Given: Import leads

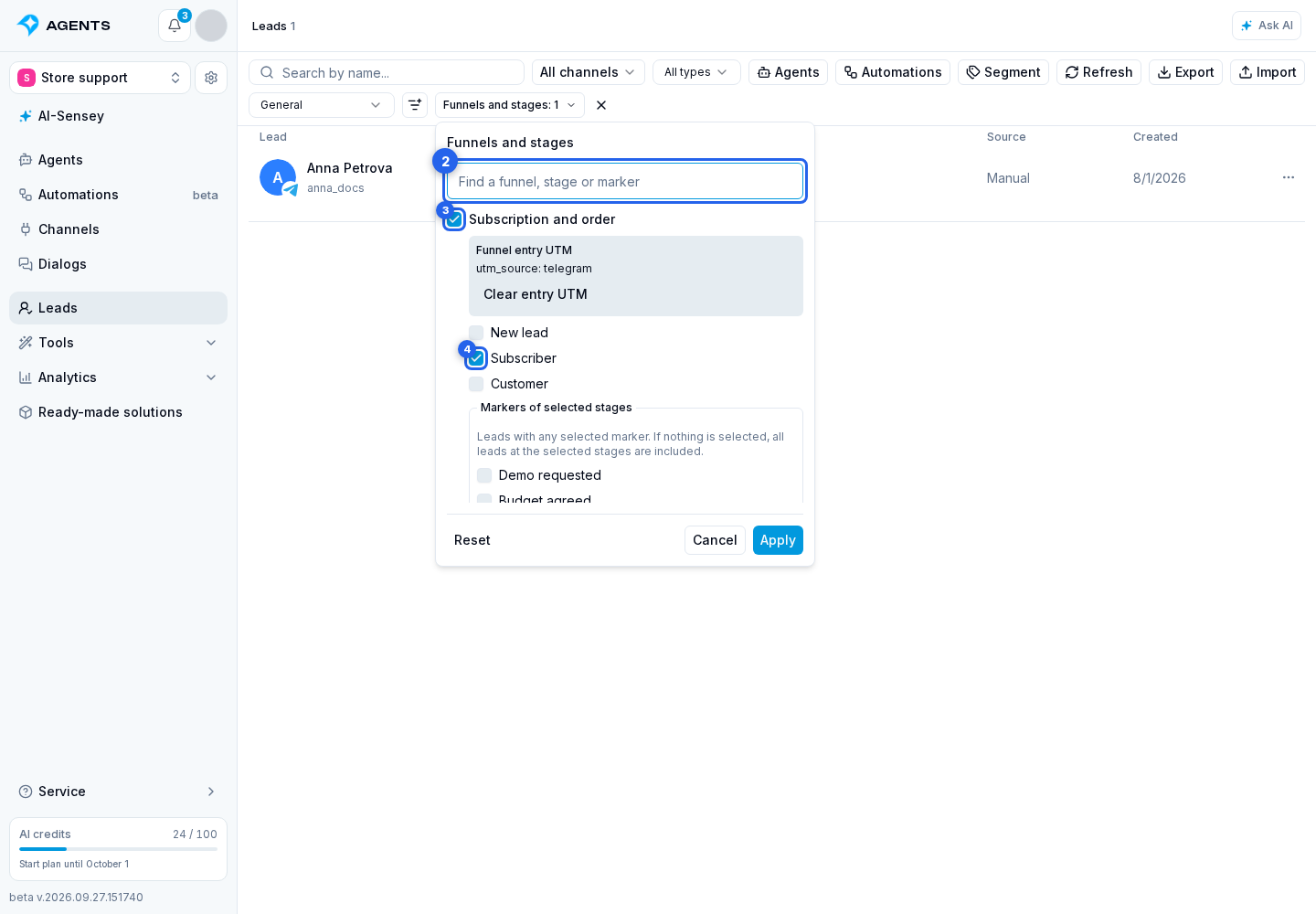Looking at the screenshot, I should (x=1268, y=72).
